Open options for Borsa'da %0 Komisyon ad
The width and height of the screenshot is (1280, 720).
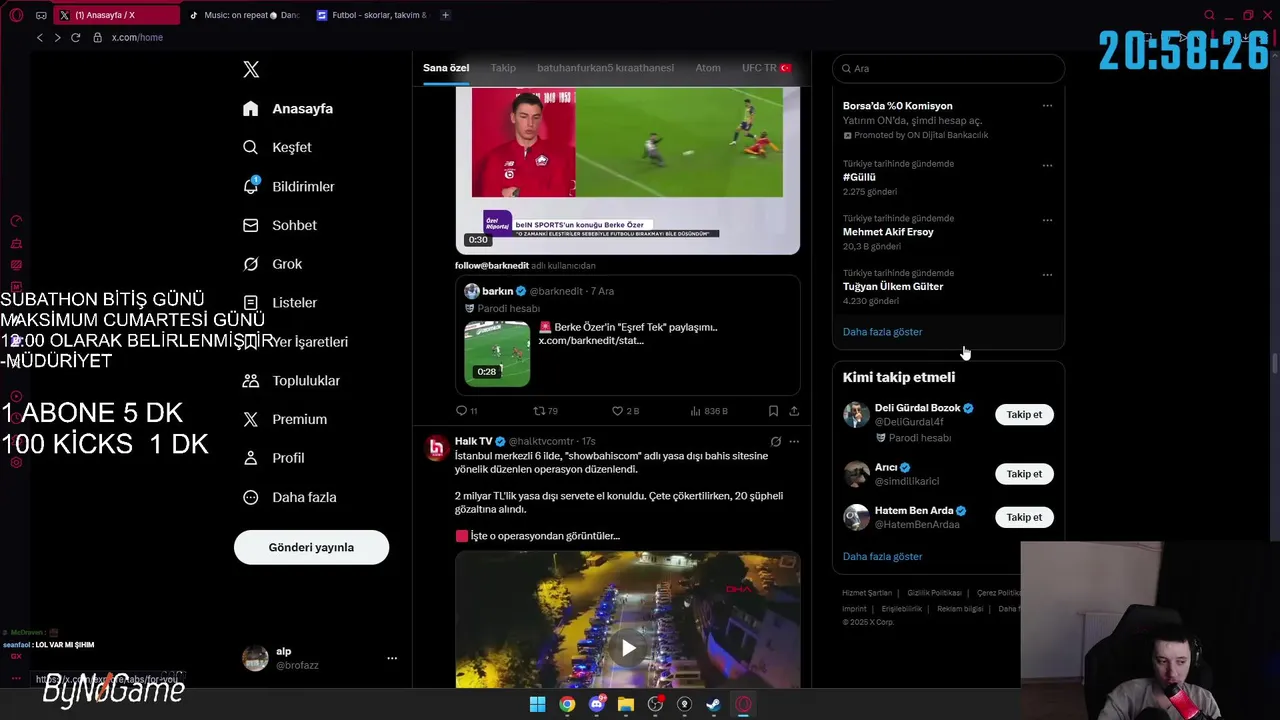tap(1047, 106)
